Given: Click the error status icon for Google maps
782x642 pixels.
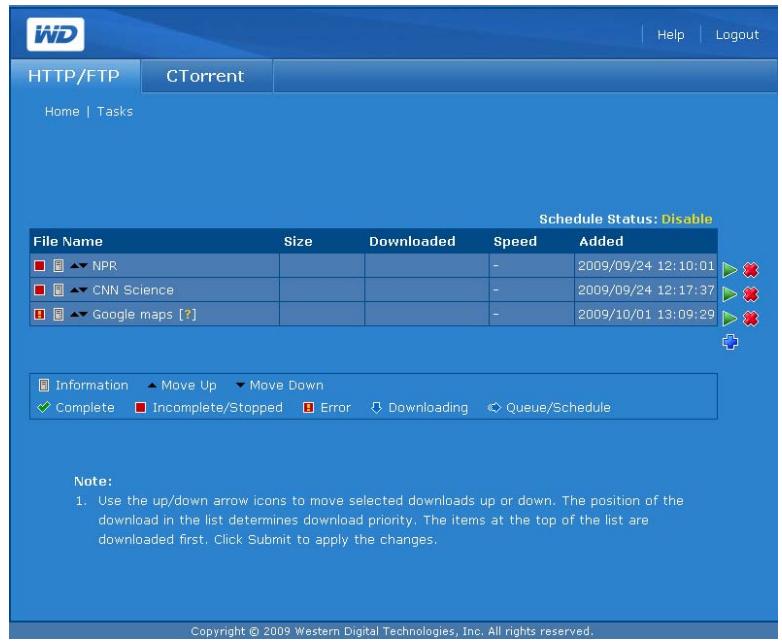Looking at the screenshot, I should tap(39, 314).
